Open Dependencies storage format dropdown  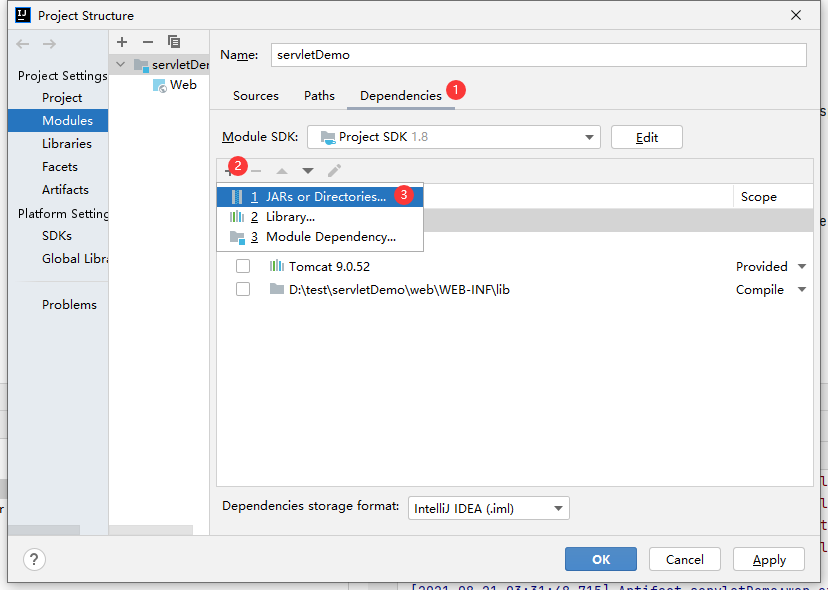[x=488, y=508]
